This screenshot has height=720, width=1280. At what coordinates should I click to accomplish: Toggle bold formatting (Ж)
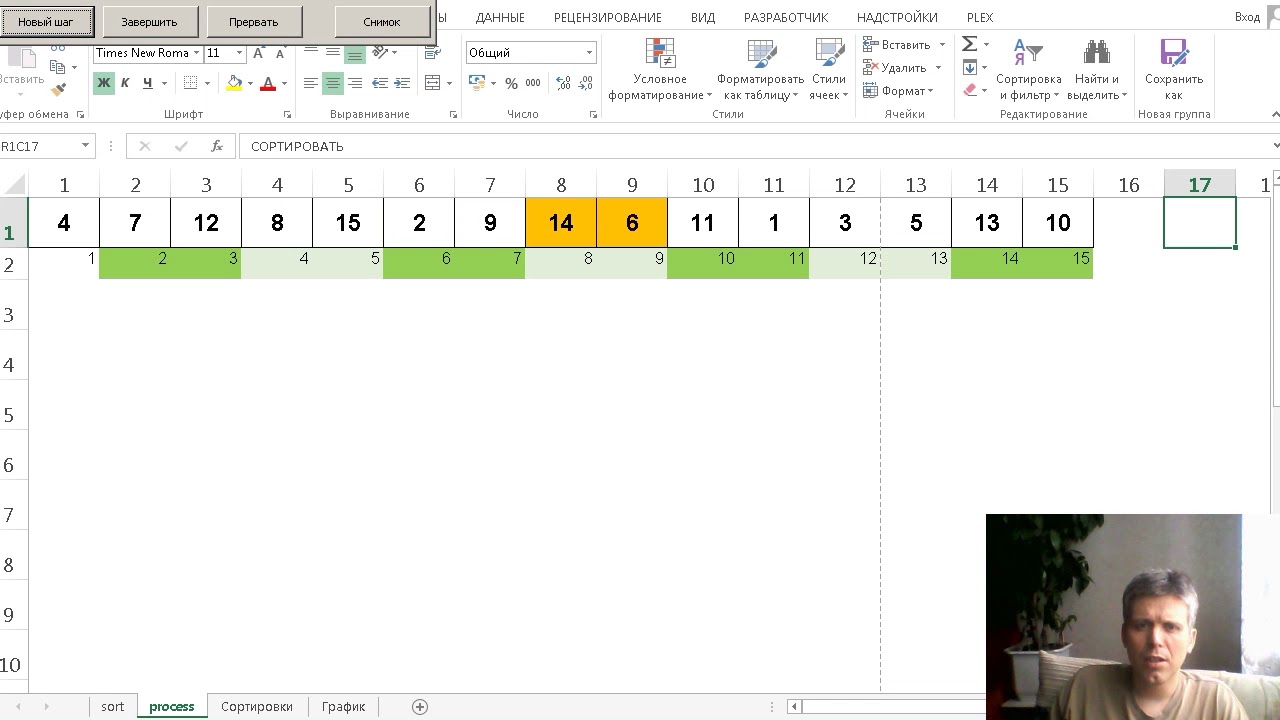104,83
